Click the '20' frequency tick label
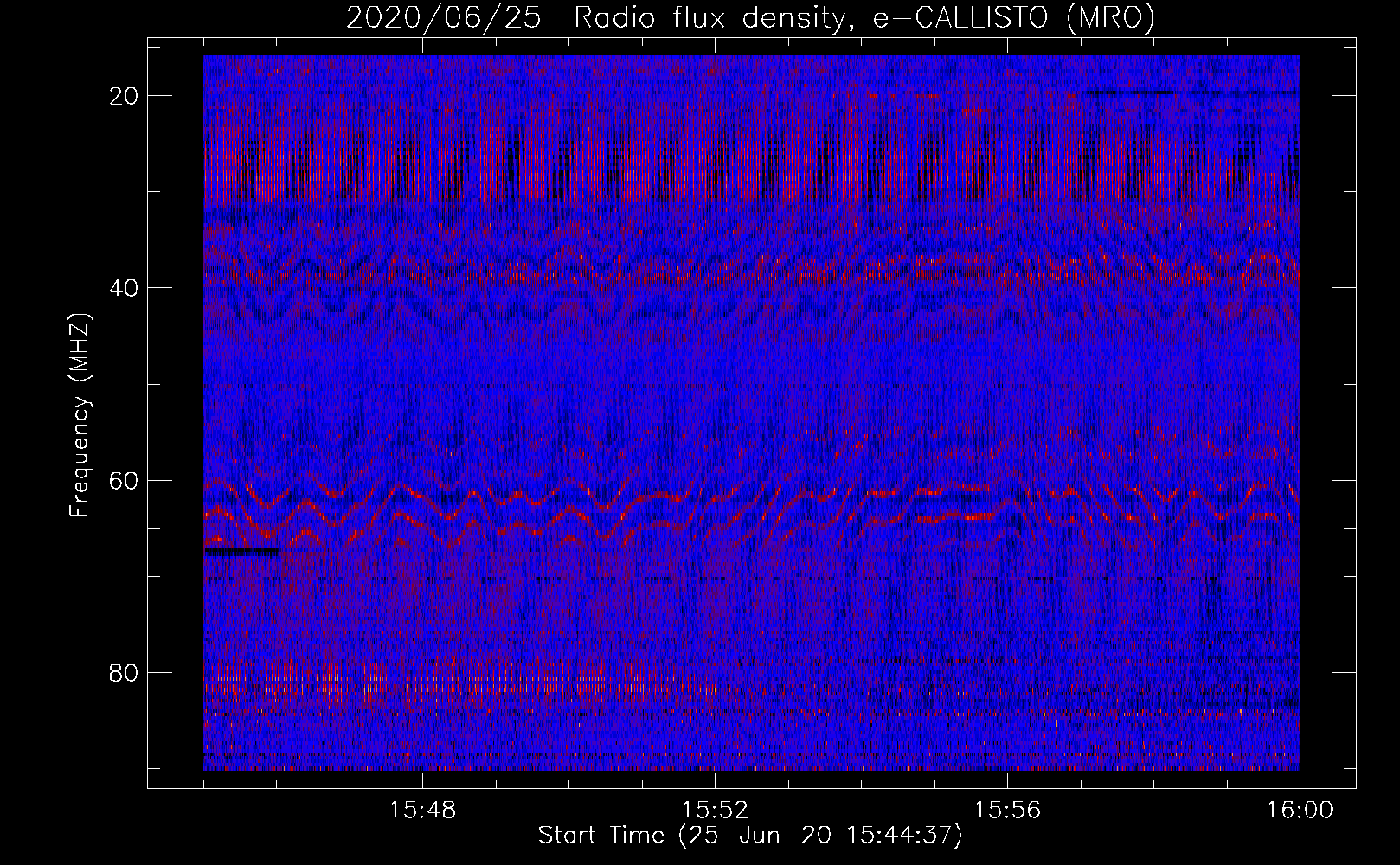This screenshot has width=1400, height=865. (x=125, y=96)
